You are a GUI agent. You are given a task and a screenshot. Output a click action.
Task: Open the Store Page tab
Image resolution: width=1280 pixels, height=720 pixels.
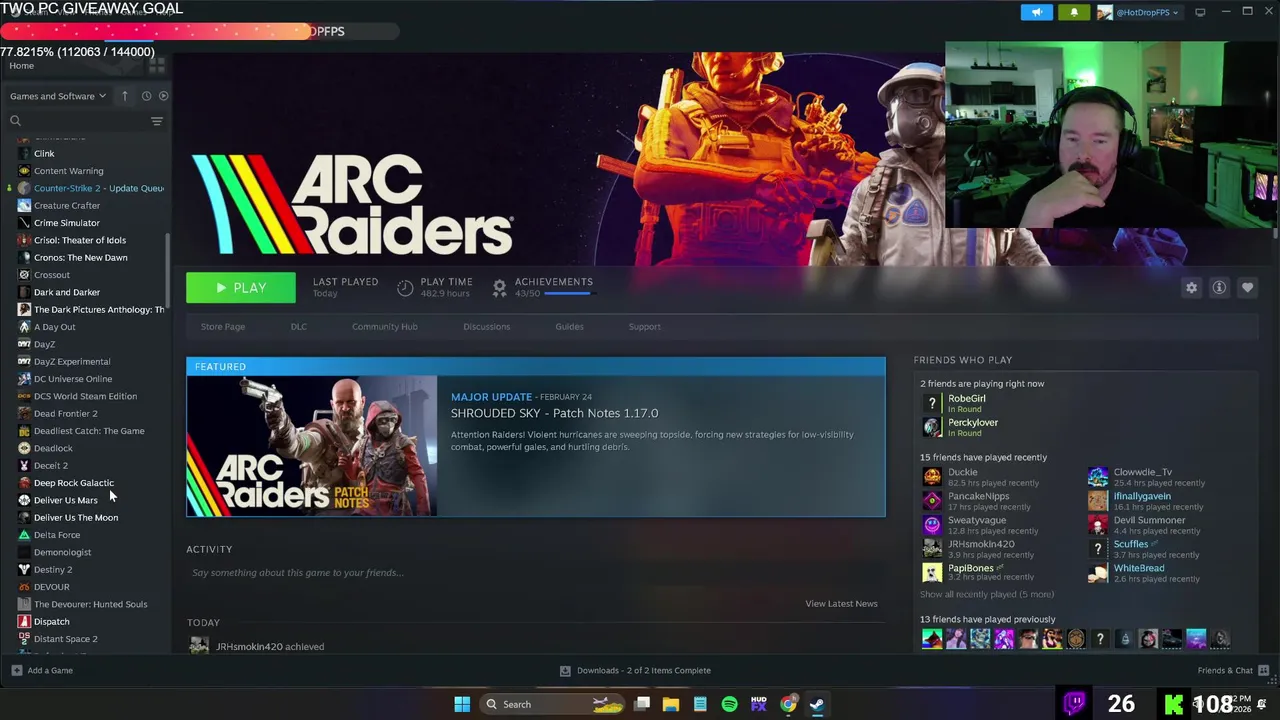pyautogui.click(x=222, y=326)
